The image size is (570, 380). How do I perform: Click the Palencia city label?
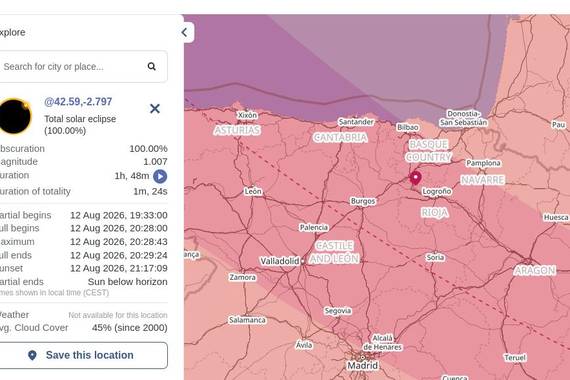click(x=314, y=227)
